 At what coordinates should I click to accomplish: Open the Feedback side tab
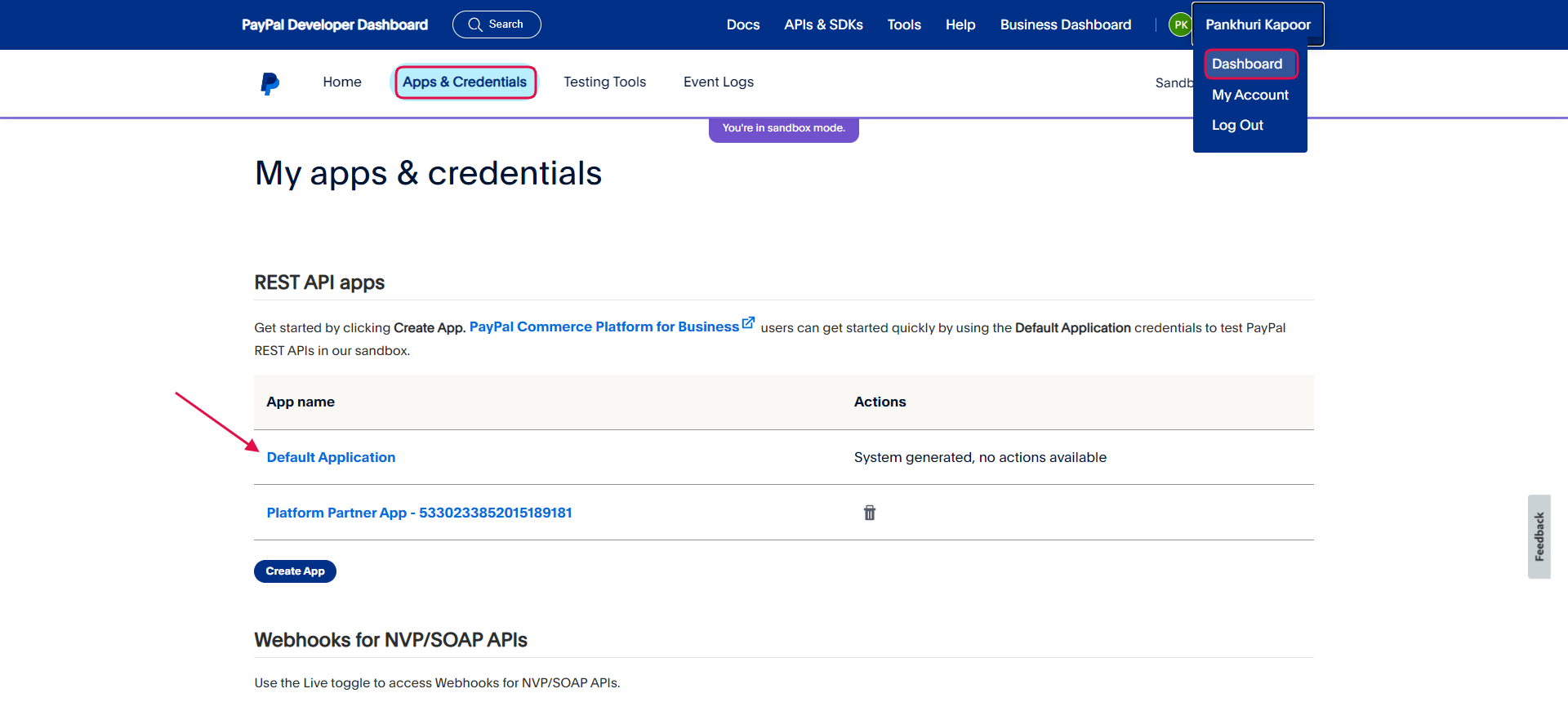[x=1539, y=536]
